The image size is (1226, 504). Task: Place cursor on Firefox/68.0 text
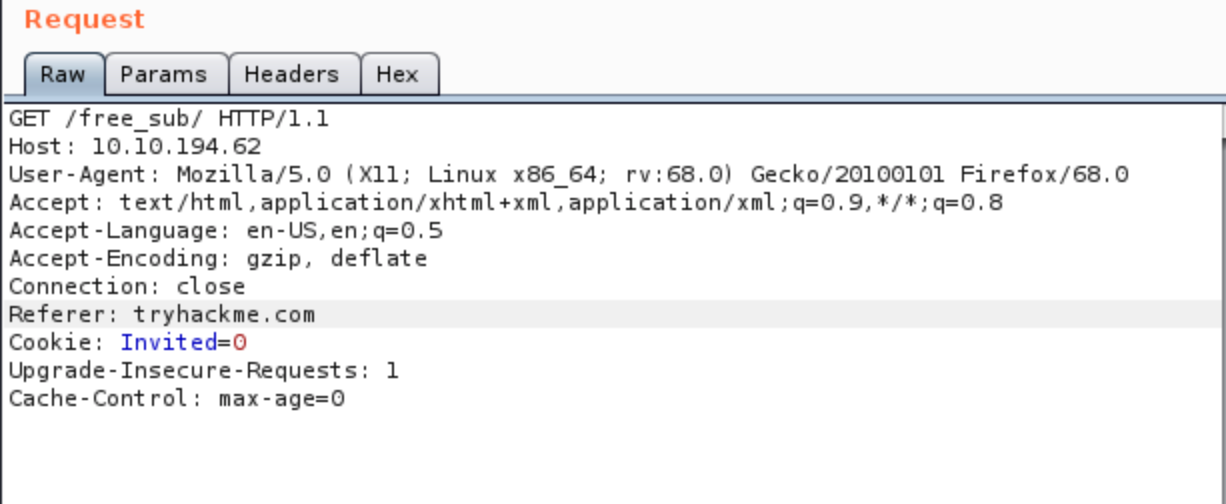[1044, 175]
